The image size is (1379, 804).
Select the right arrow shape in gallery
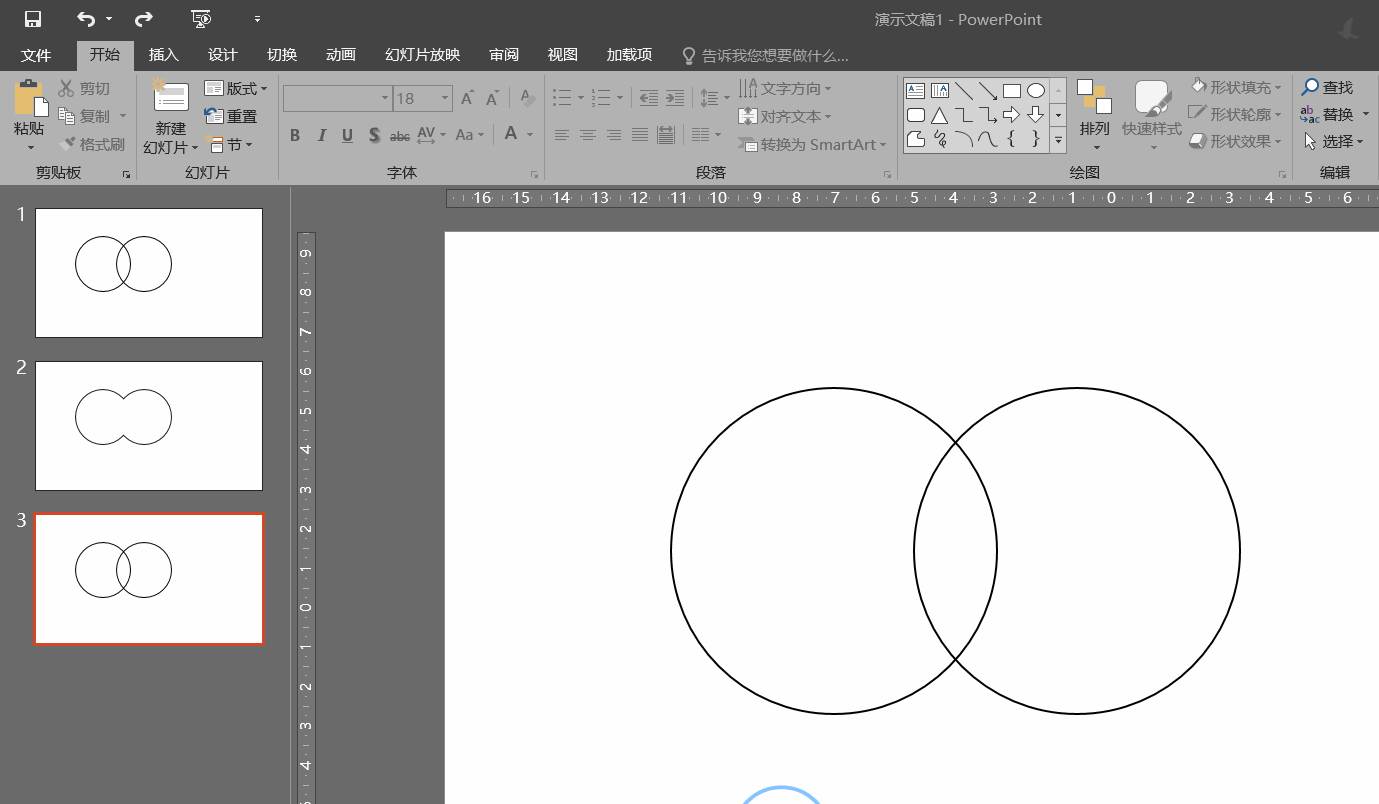[x=1012, y=115]
